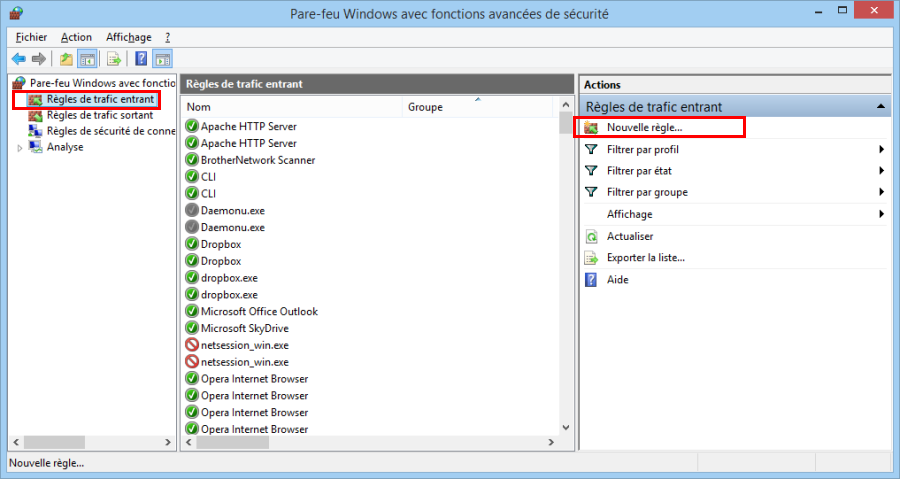Open Filtrer par profil submenu arrow
Image resolution: width=900 pixels, height=479 pixels.
tap(881, 149)
